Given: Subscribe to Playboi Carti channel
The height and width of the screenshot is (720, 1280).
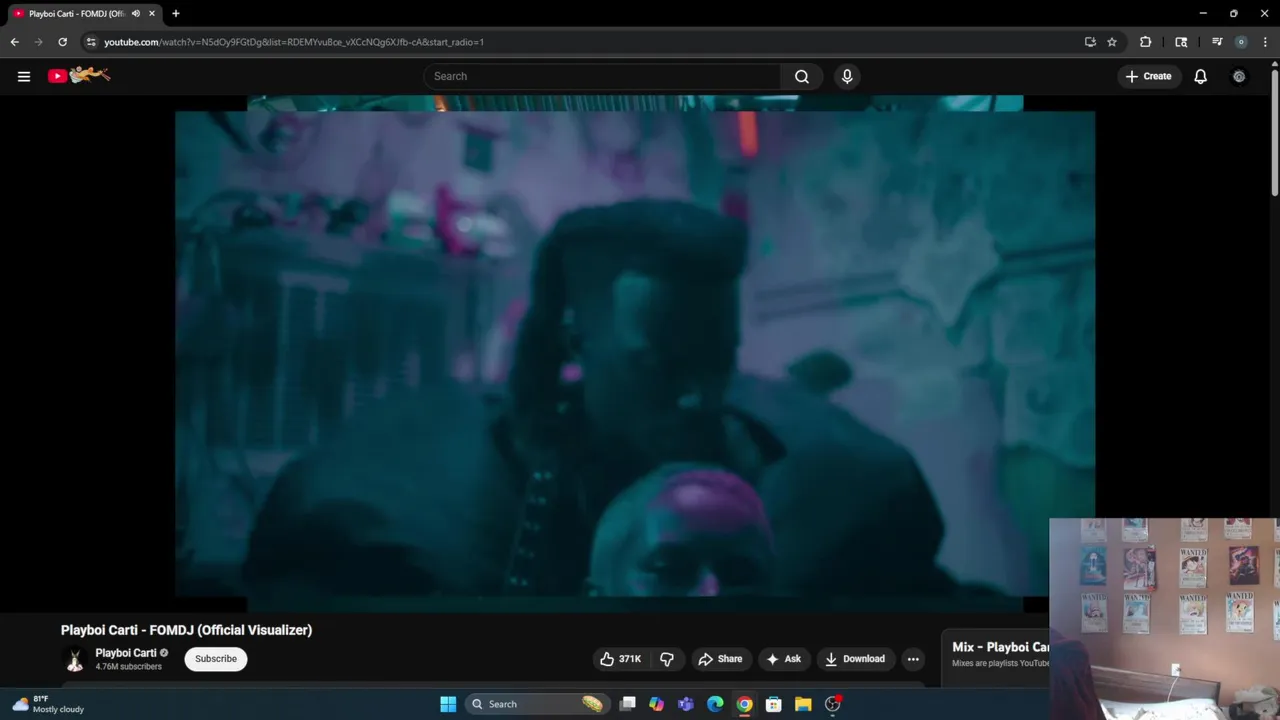Looking at the screenshot, I should [216, 659].
